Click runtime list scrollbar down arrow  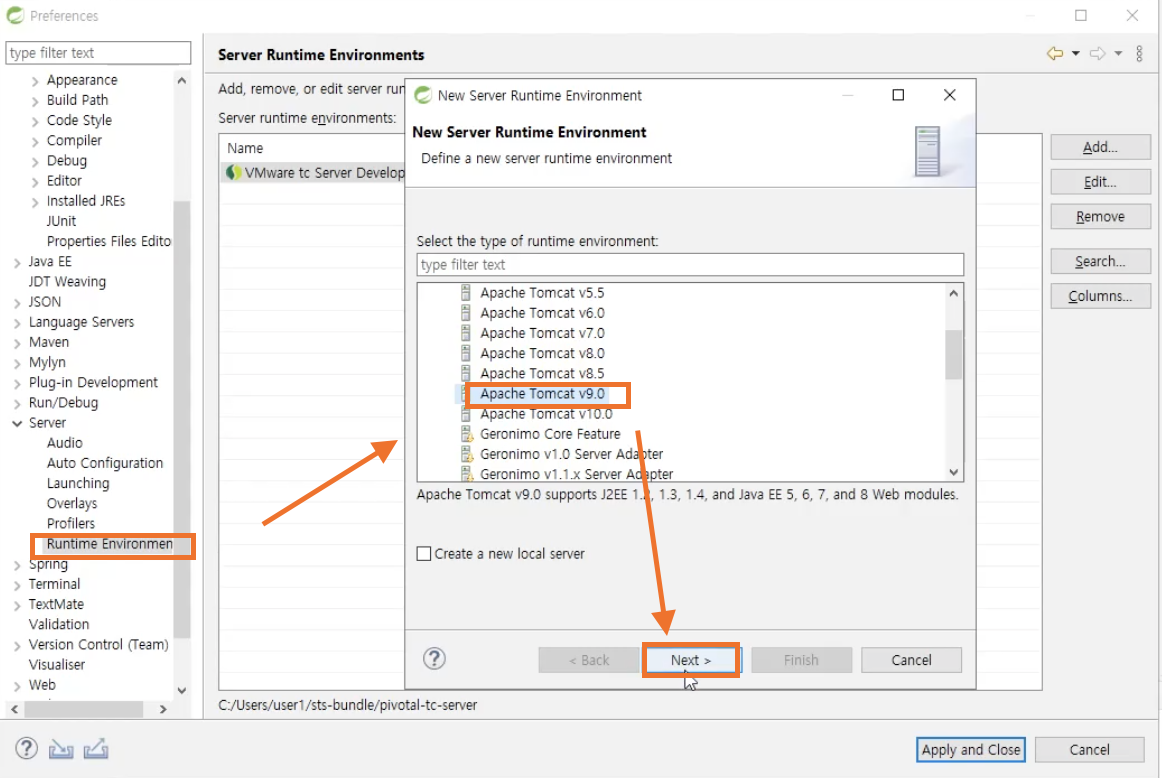point(954,472)
